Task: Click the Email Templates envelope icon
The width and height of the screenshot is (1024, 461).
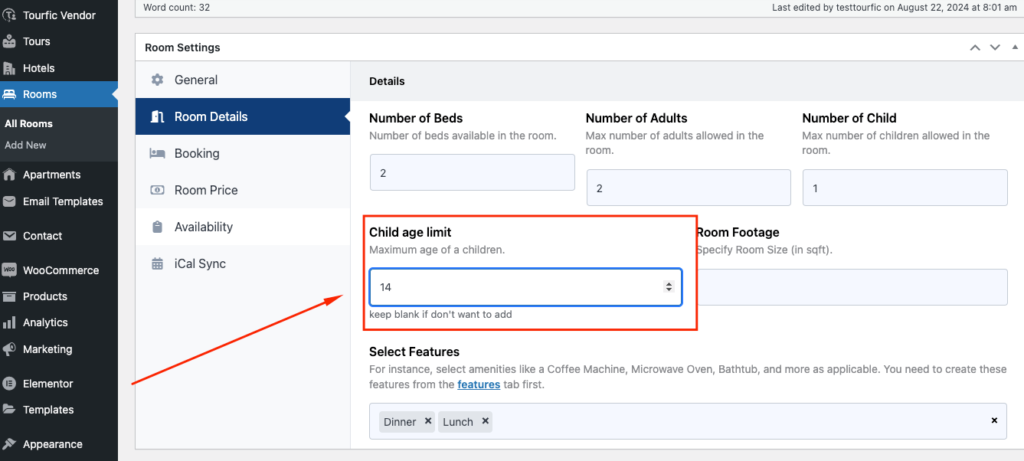Action: point(9,201)
